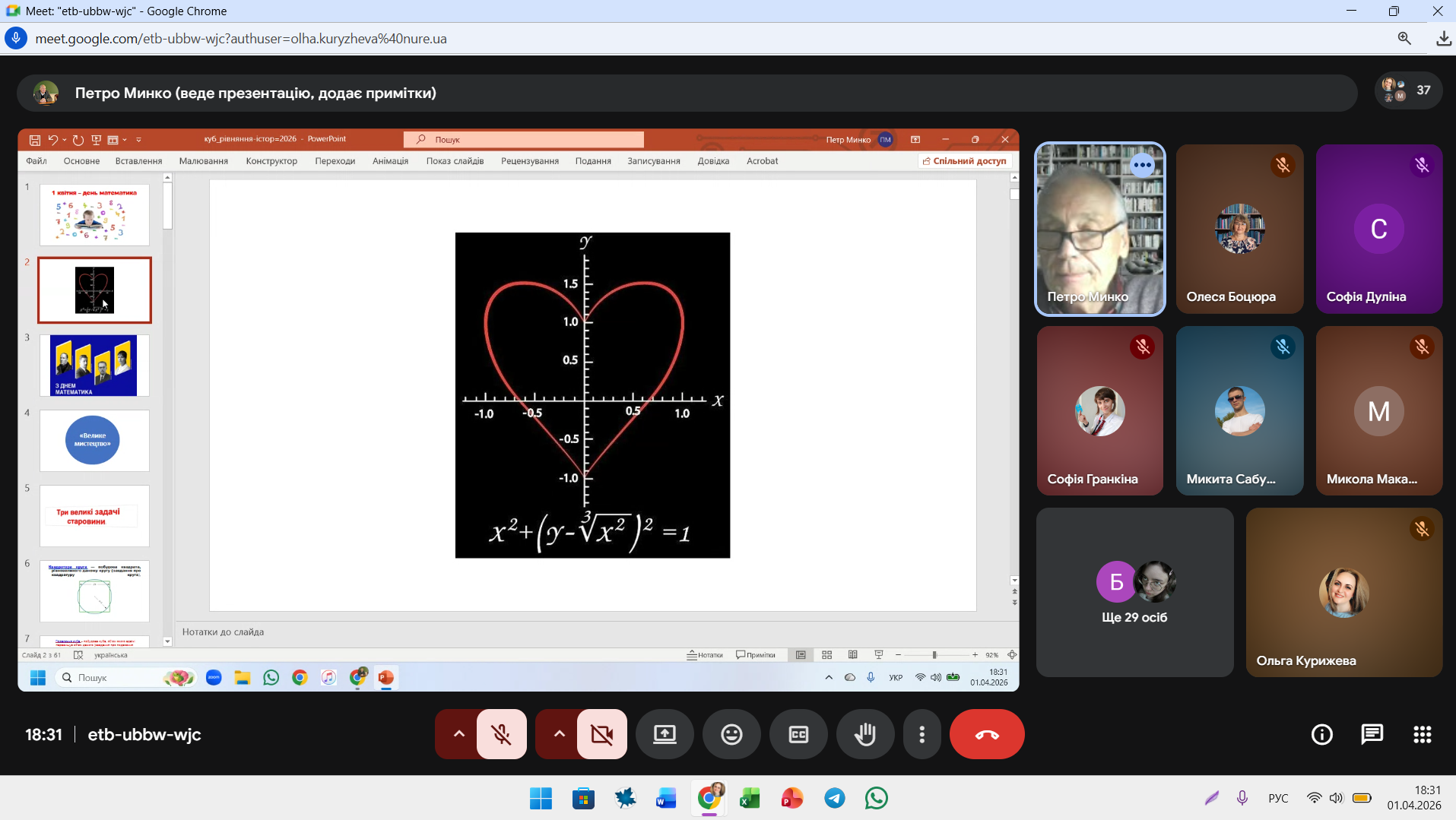The image size is (1456, 820).
Task: Open the 37 participants people list
Action: point(1407,90)
